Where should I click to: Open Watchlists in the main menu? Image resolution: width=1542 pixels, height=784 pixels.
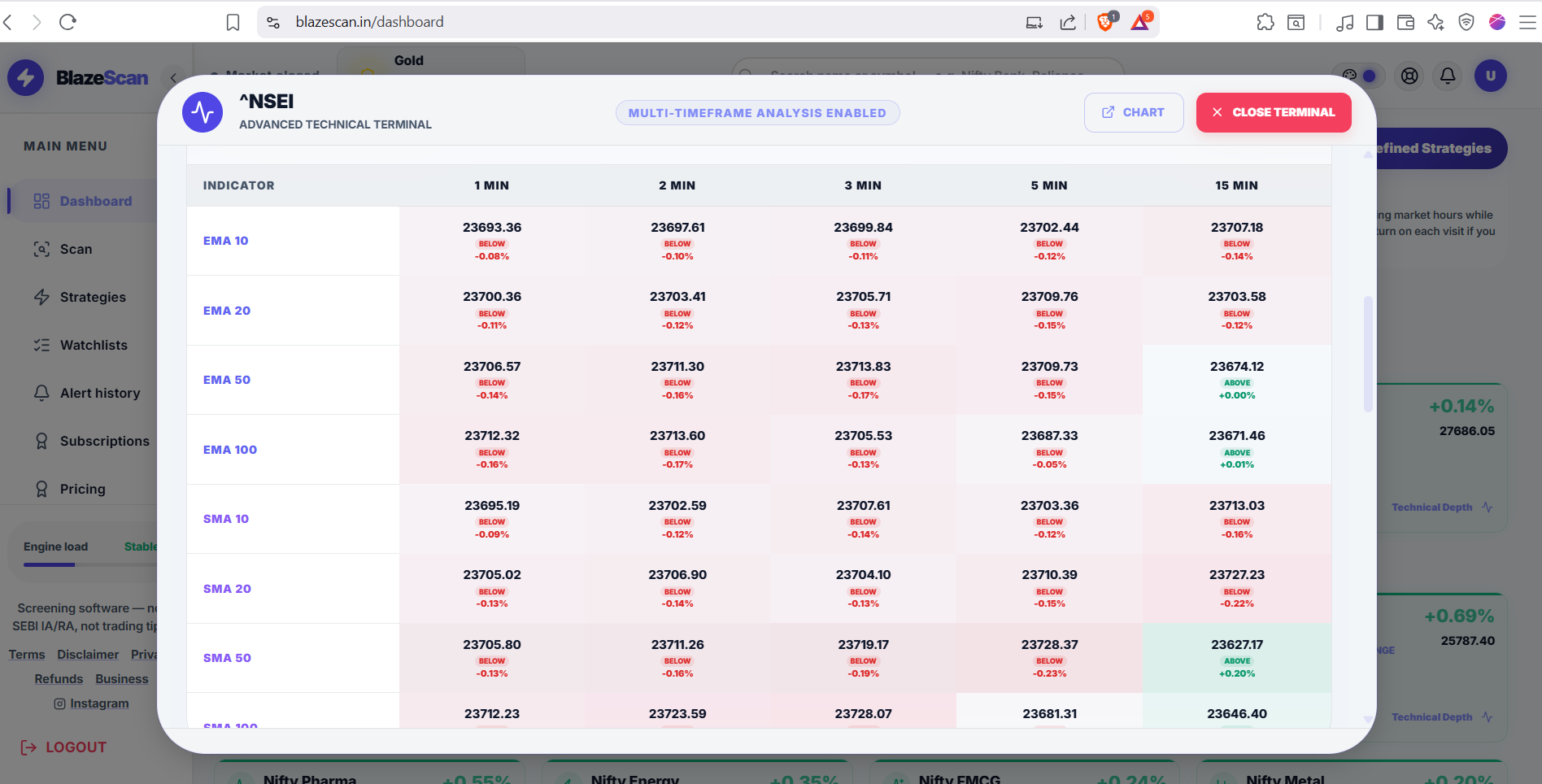pyautogui.click(x=81, y=345)
